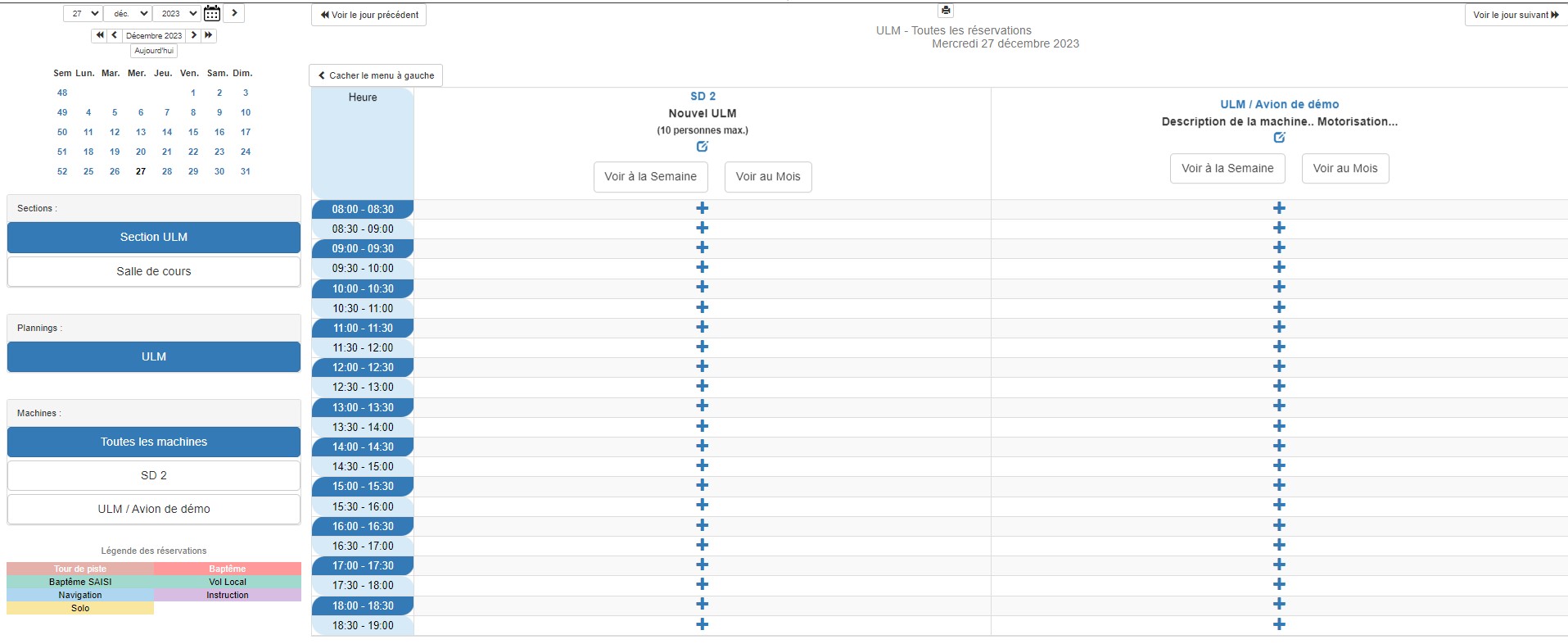Click the Baptême legend color swatch
Screen dimensions: 1568x644
228,569
